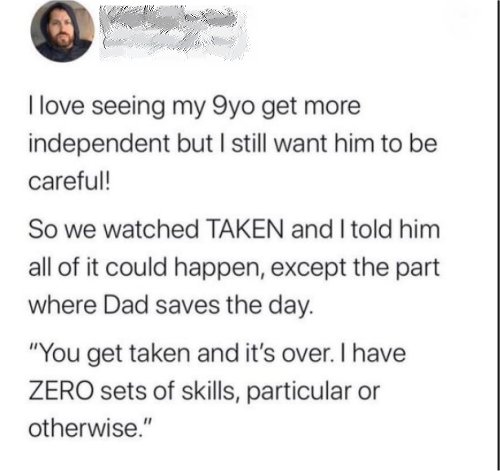
Task: Click the word "careful!"
Action: (x=69, y=182)
